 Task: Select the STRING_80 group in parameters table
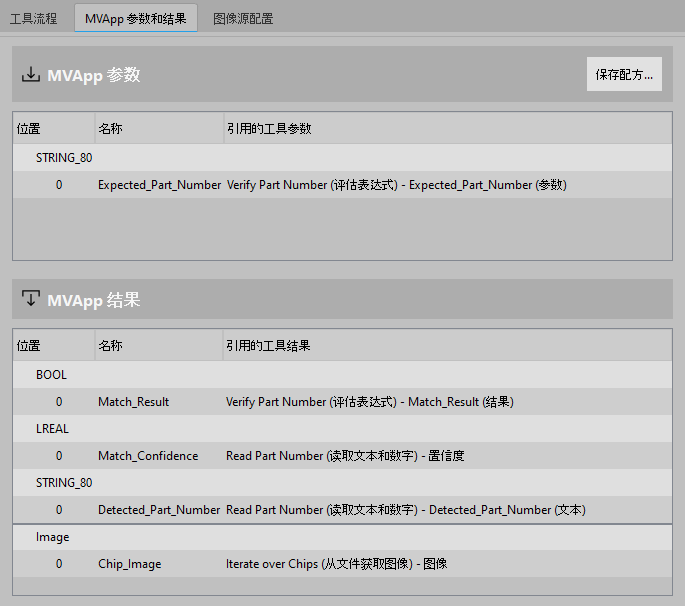[x=64, y=158]
